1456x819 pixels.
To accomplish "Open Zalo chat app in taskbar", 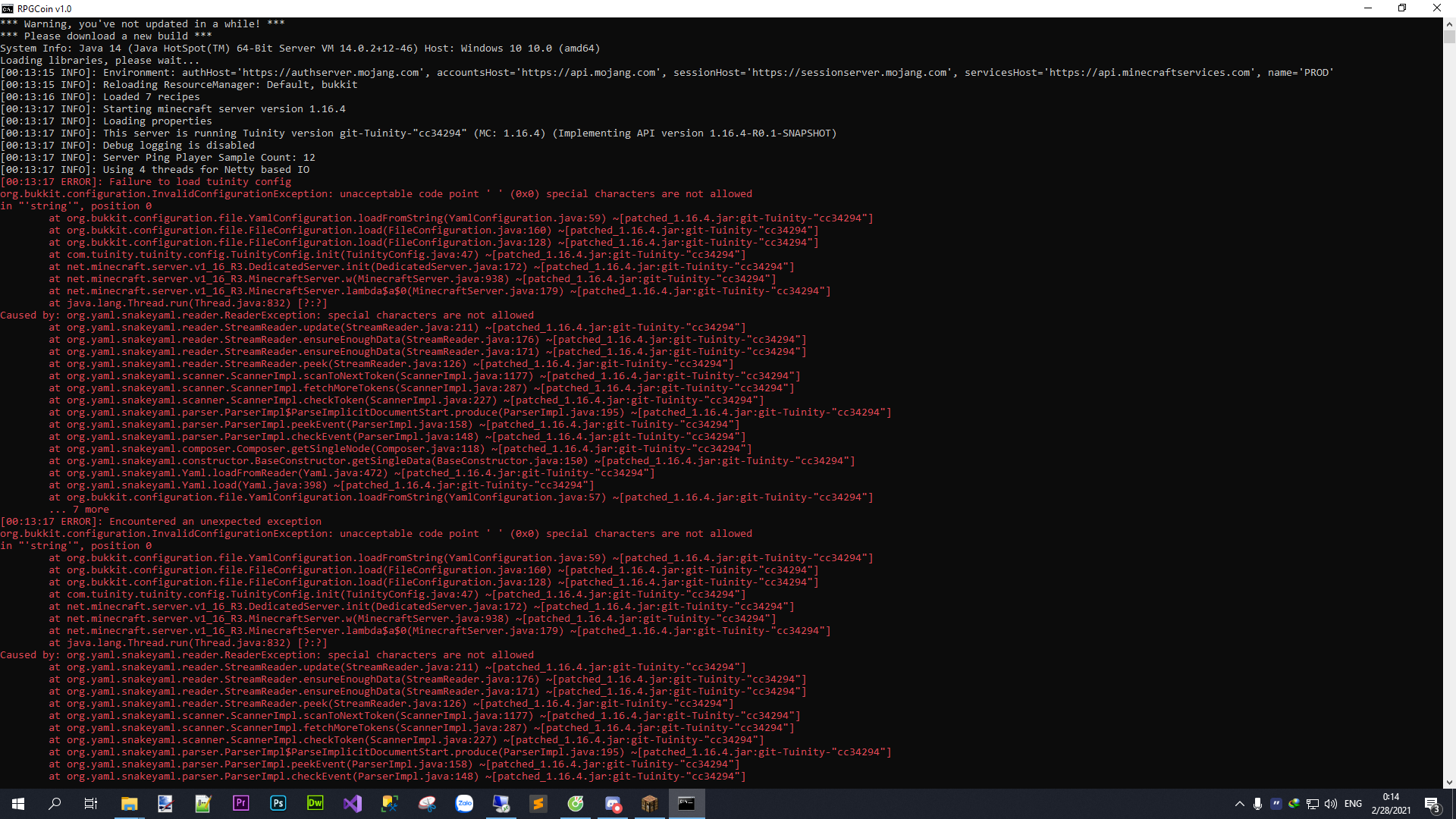I will point(464,804).
